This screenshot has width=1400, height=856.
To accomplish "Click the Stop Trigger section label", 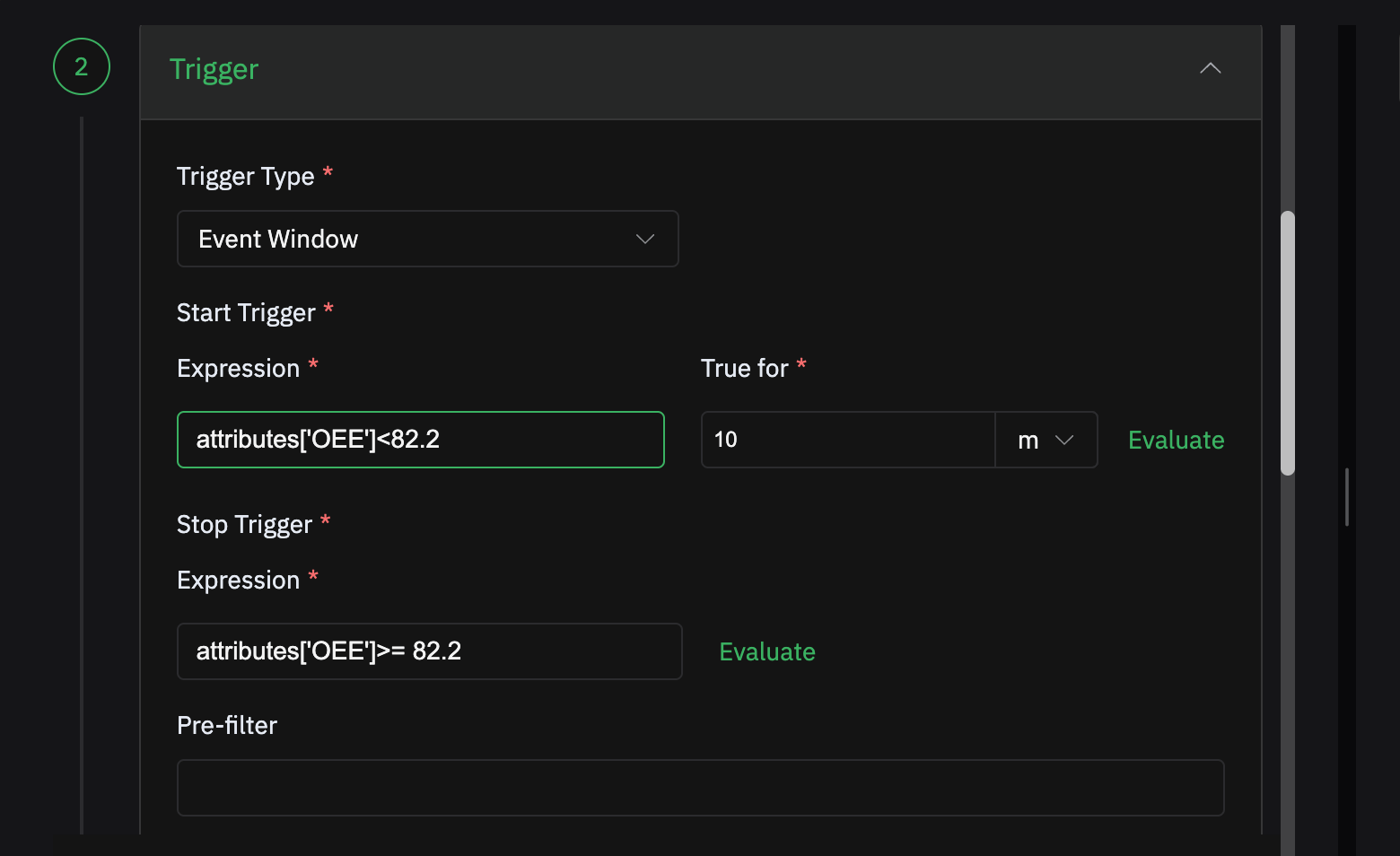I will (x=244, y=524).
